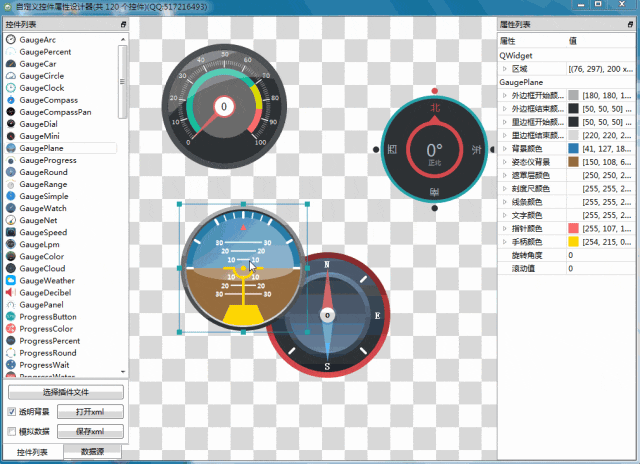Switch to the 数据源 tab
This screenshot has width=640, height=464.
(93, 451)
